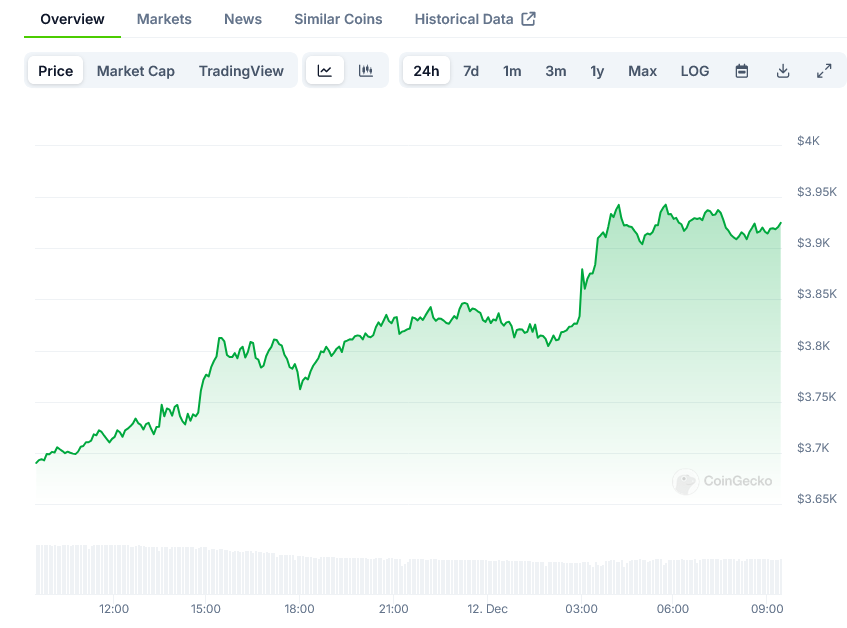Show Max time range history
The height and width of the screenshot is (628, 847).
(642, 71)
